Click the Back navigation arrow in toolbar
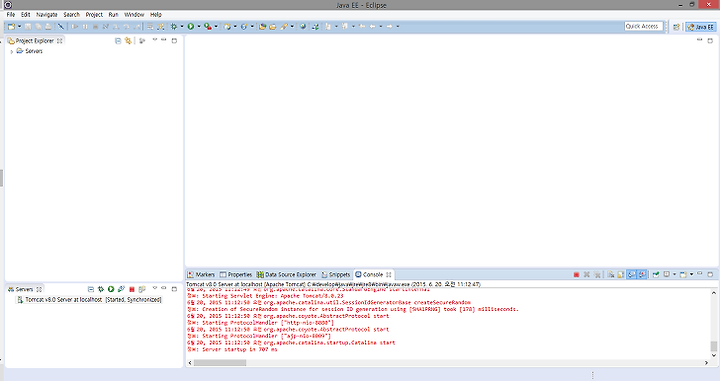The image size is (720, 381). 372,27
